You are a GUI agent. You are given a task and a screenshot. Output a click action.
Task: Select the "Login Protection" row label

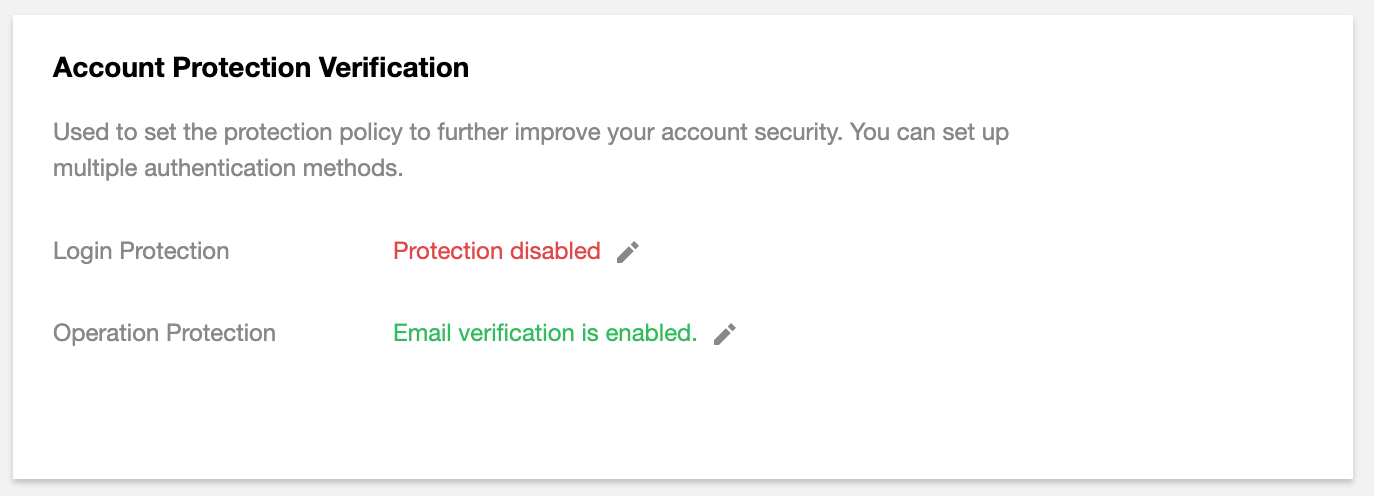click(x=141, y=251)
